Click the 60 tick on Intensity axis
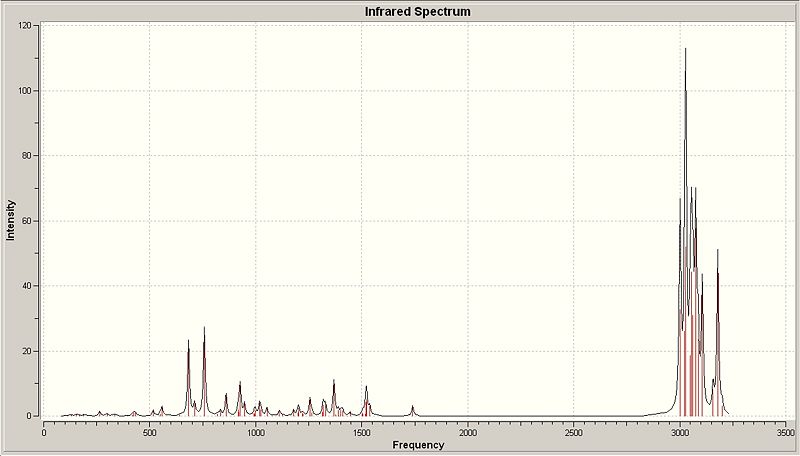Image resolution: width=800 pixels, height=456 pixels. [x=27, y=221]
